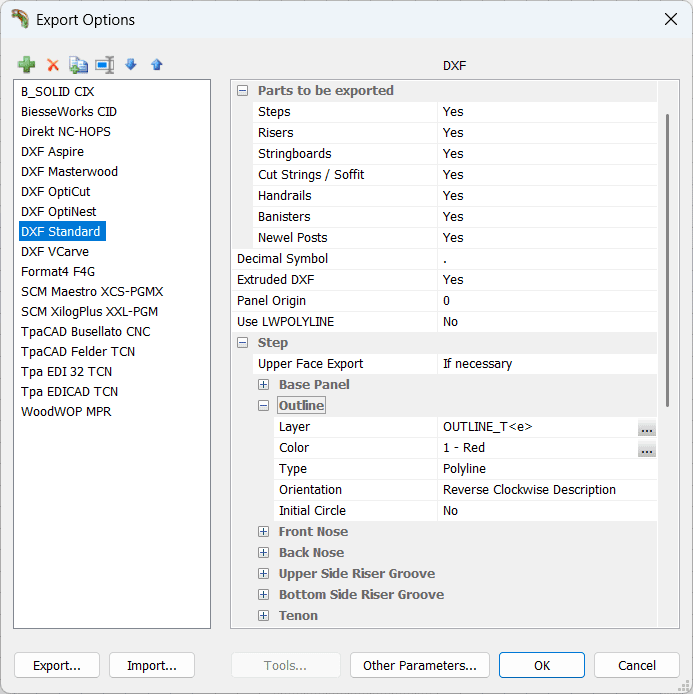Click the Export... button
693x694 pixels.
pos(57,665)
